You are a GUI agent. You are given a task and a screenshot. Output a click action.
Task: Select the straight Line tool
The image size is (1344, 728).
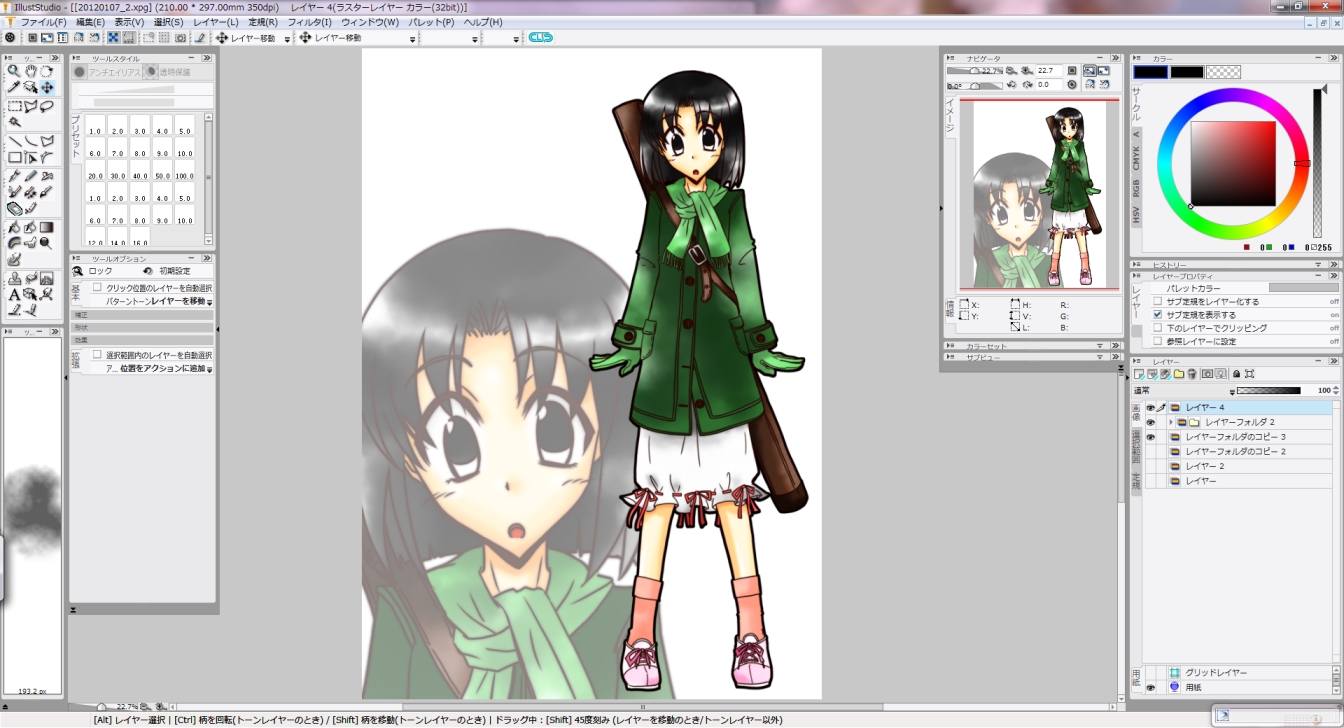pyautogui.click(x=14, y=141)
